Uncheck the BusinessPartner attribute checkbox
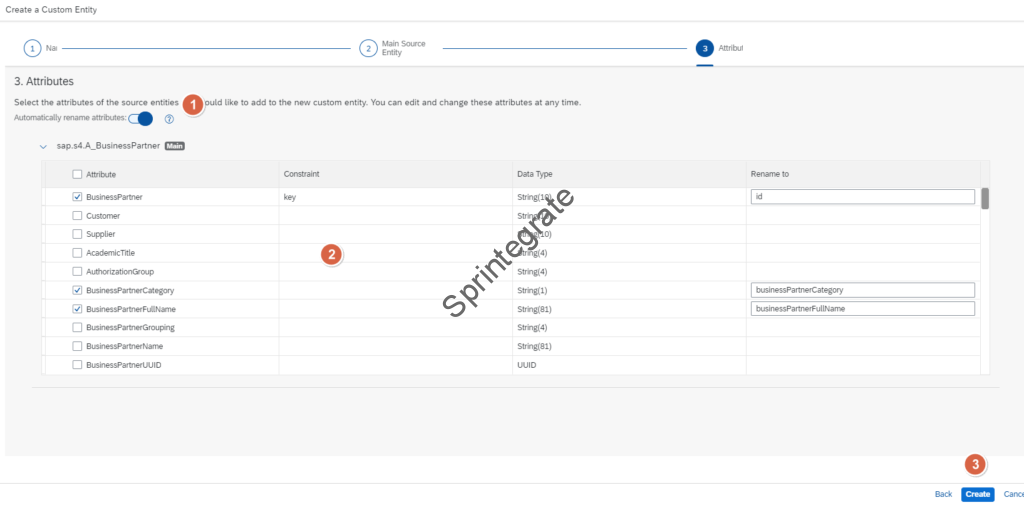 pyautogui.click(x=77, y=197)
